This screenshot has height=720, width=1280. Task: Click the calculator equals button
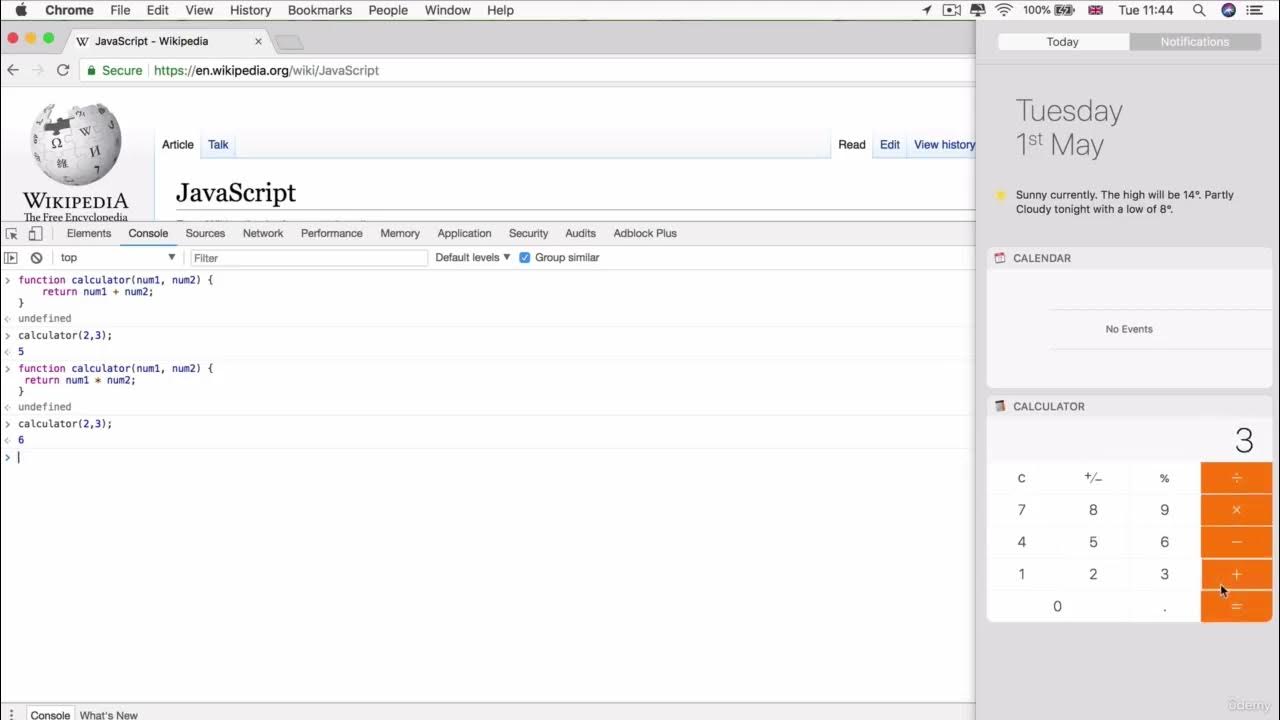pyautogui.click(x=1236, y=606)
